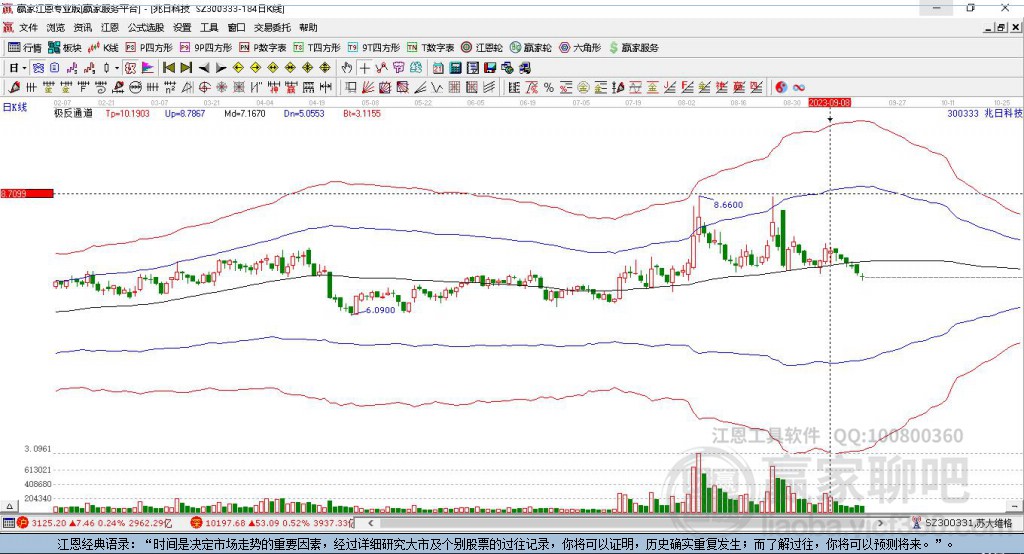Open the T数字表 tool

click(x=430, y=48)
